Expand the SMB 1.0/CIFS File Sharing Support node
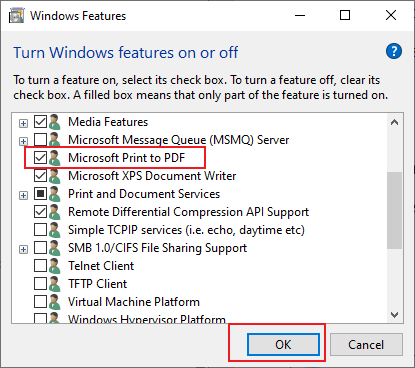415x368 pixels. (23, 250)
